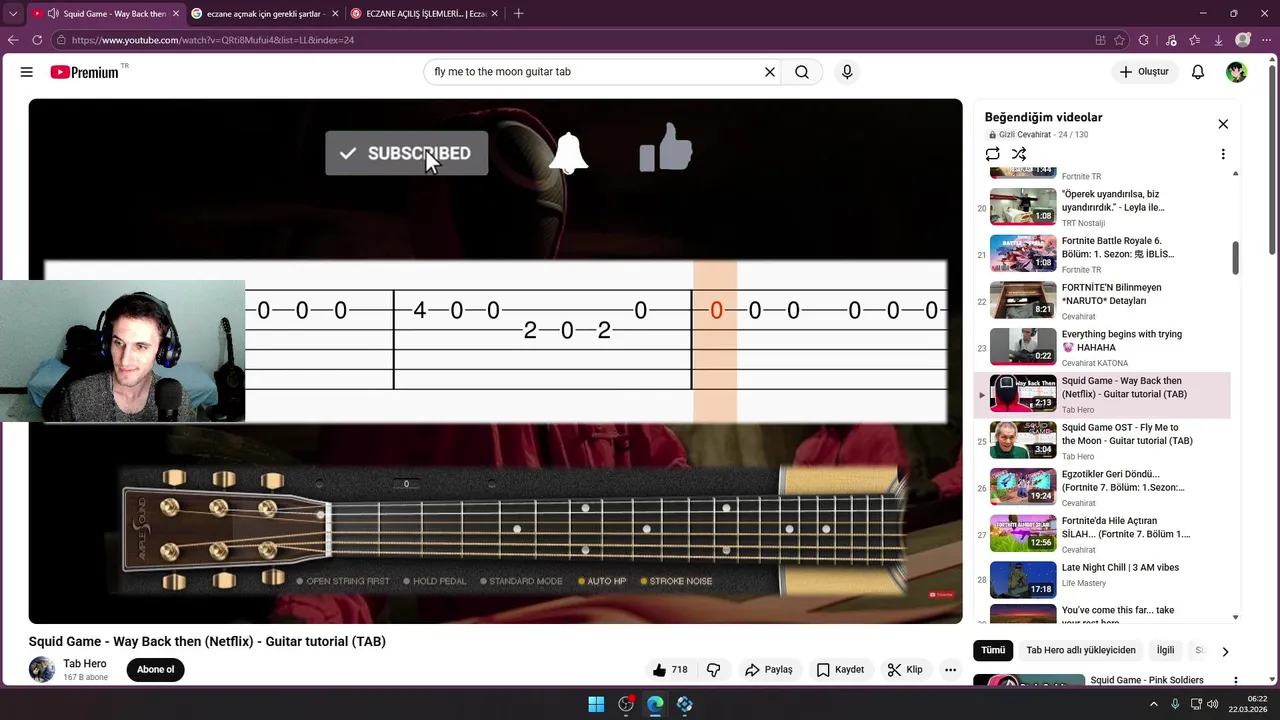1280x720 pixels.
Task: Subscribe with the Abone ol button
Action: [155, 670]
